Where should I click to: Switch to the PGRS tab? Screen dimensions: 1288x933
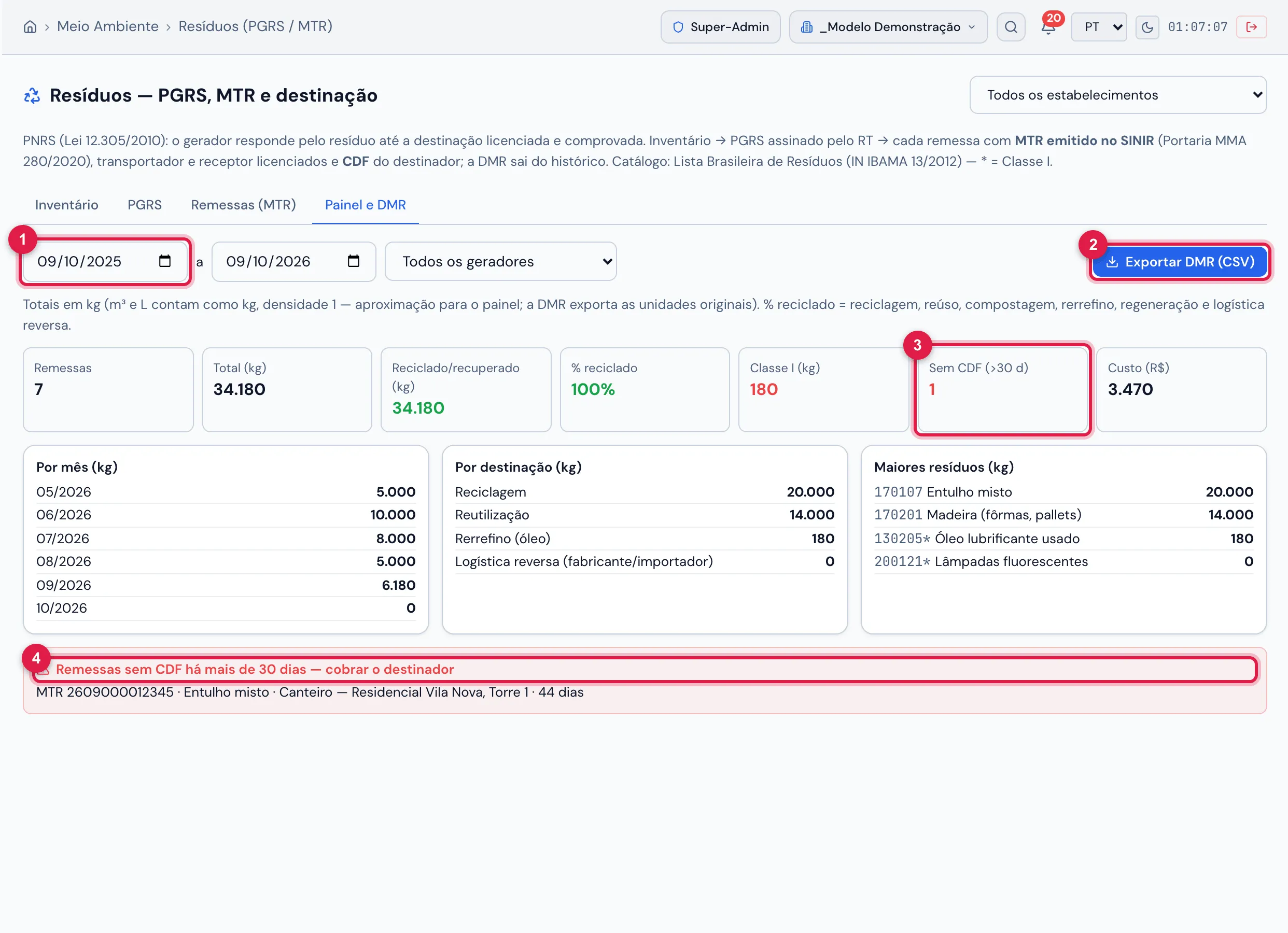point(144,205)
